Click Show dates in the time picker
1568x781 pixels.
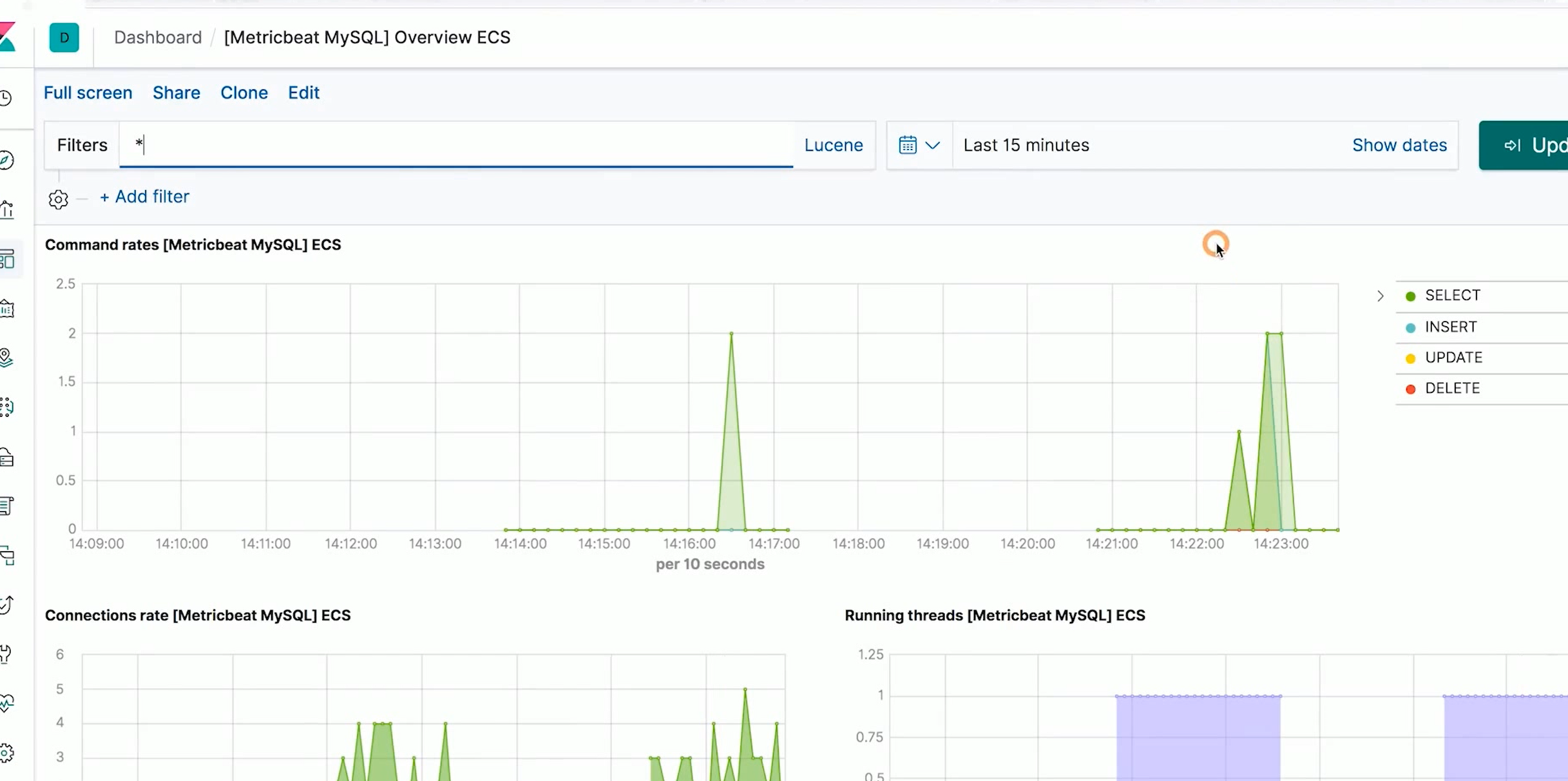1399,145
